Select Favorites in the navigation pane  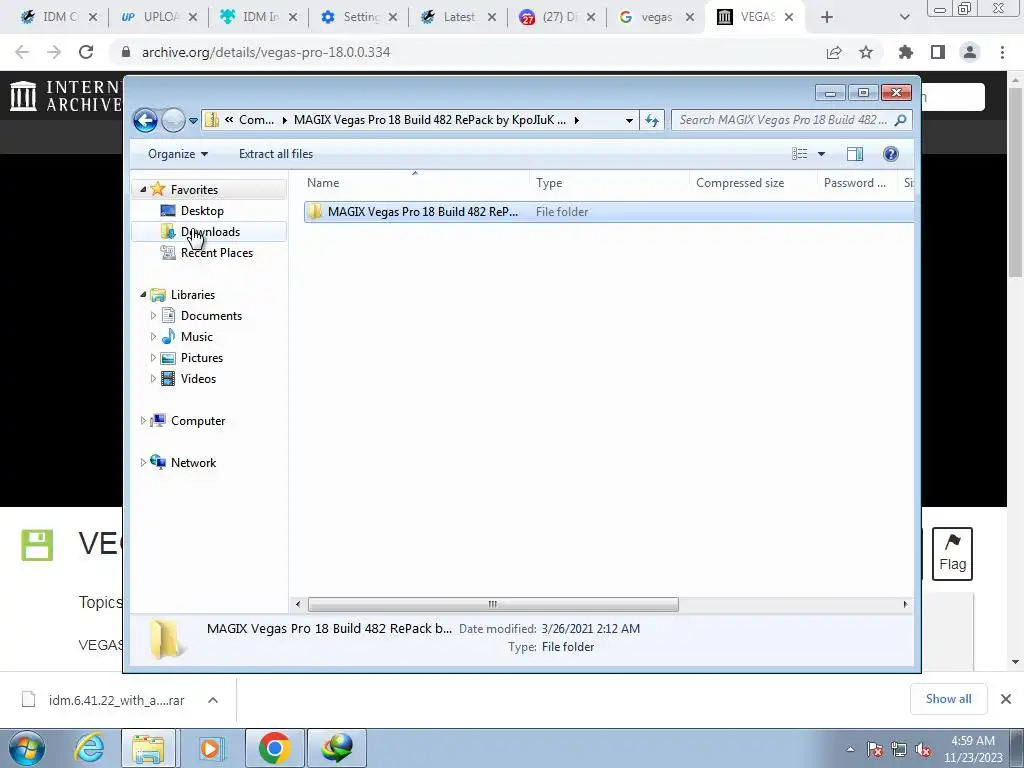pyautogui.click(x=194, y=190)
